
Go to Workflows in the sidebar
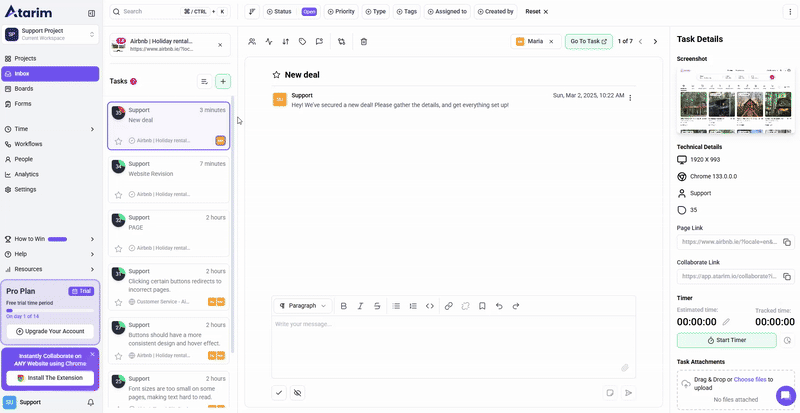[x=28, y=144]
